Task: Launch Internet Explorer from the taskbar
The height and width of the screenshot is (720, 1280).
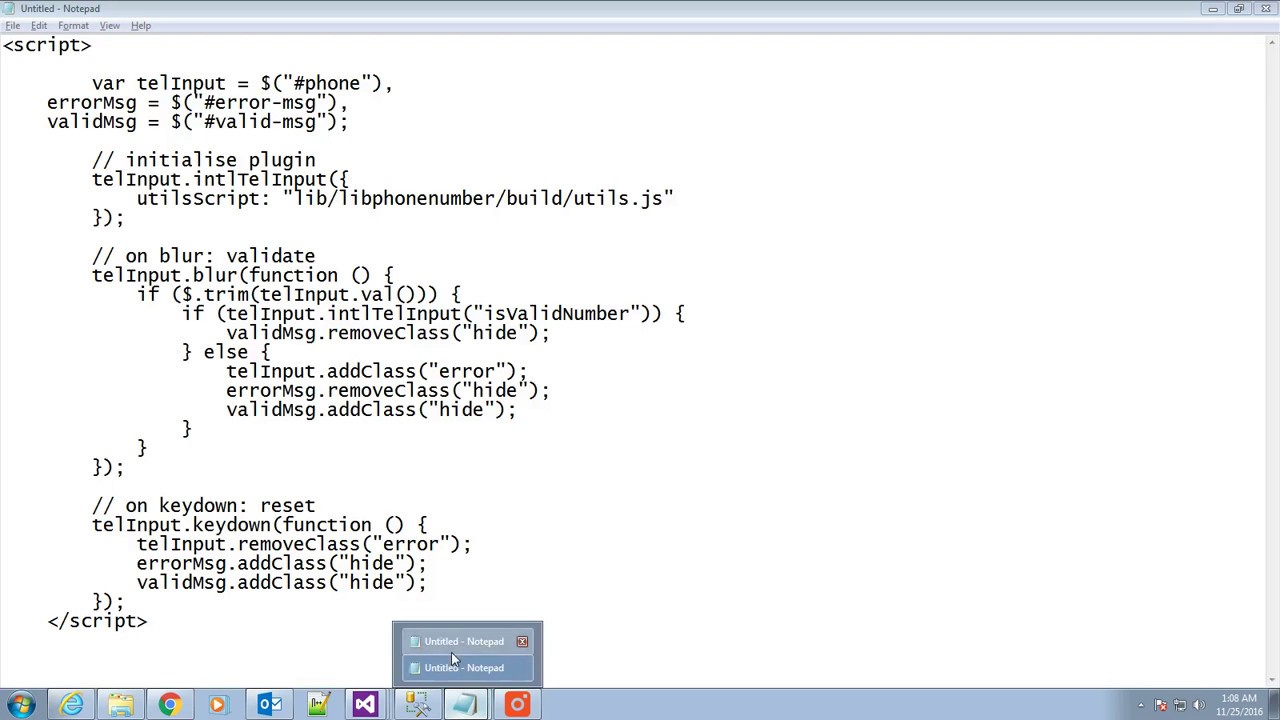Action: coord(71,705)
